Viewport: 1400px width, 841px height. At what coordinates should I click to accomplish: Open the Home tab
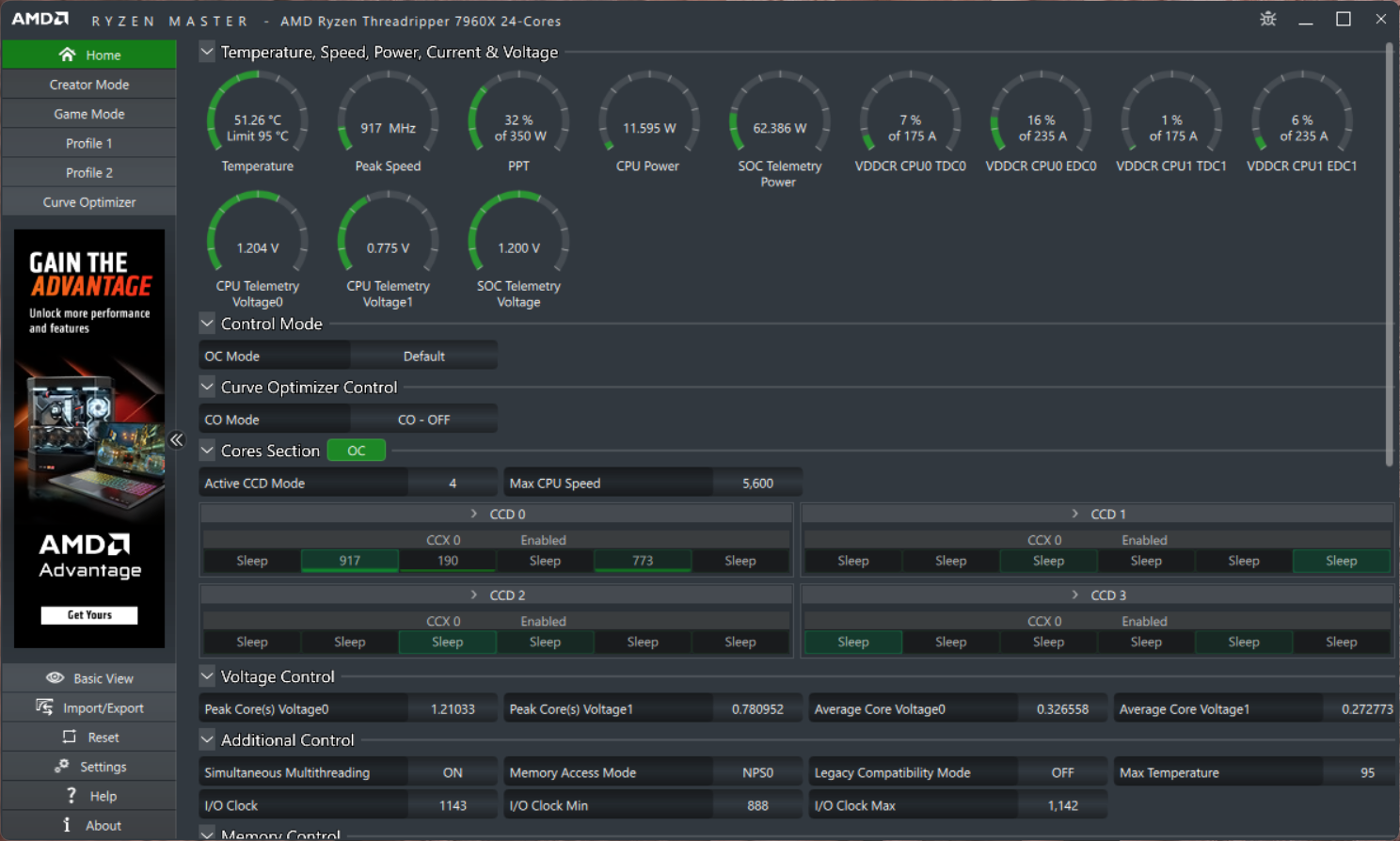(x=89, y=55)
